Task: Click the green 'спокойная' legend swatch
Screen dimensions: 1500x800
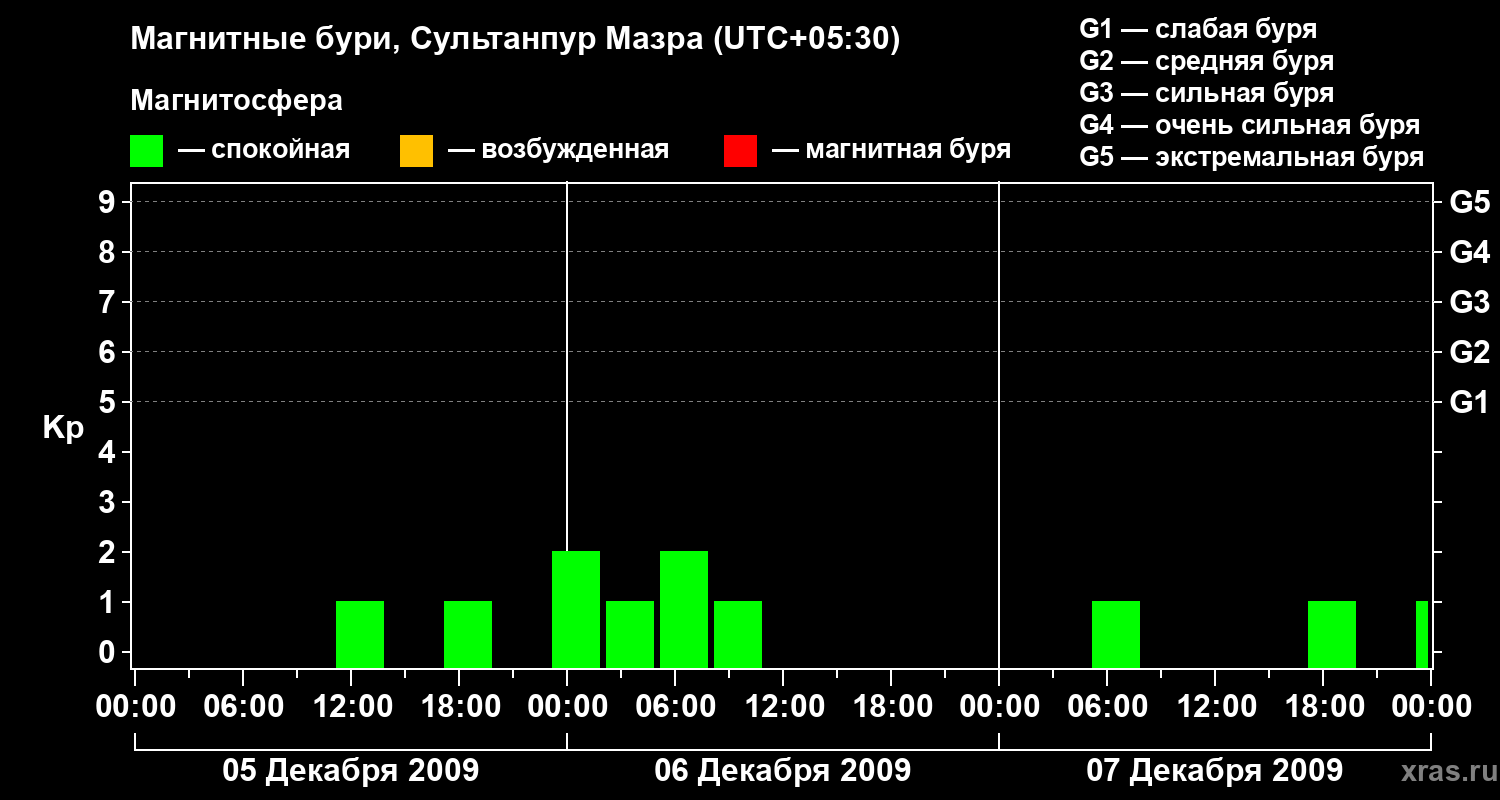Action: (x=147, y=151)
